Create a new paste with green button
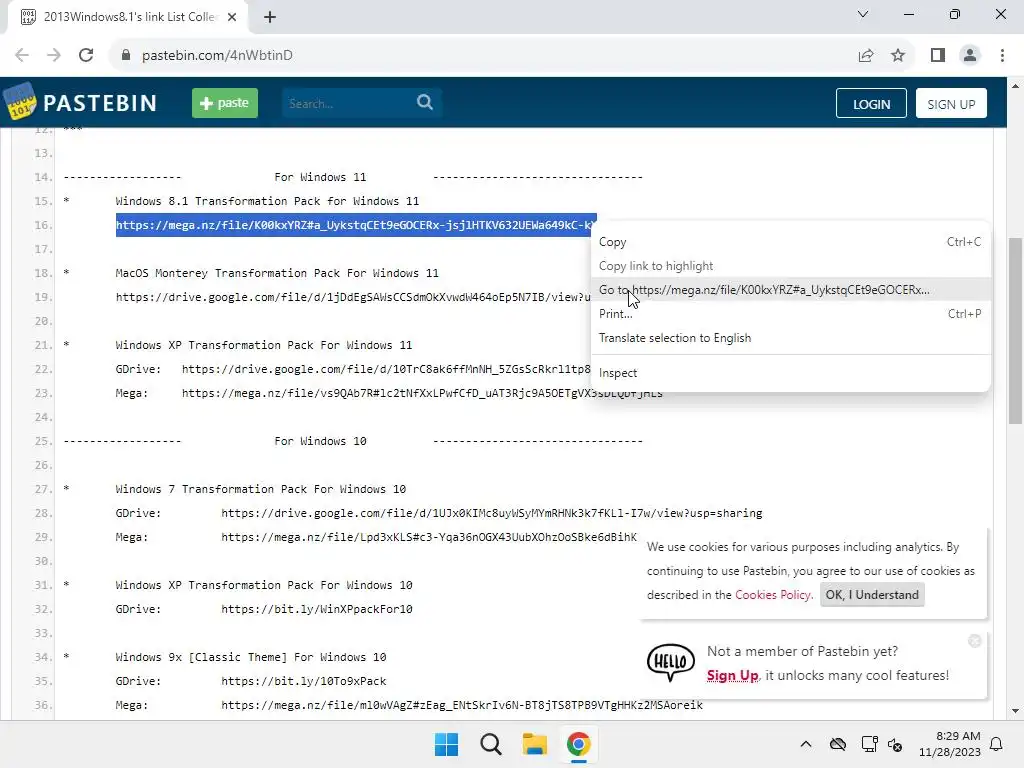Screen dimensions: 1024x768 [225, 103]
